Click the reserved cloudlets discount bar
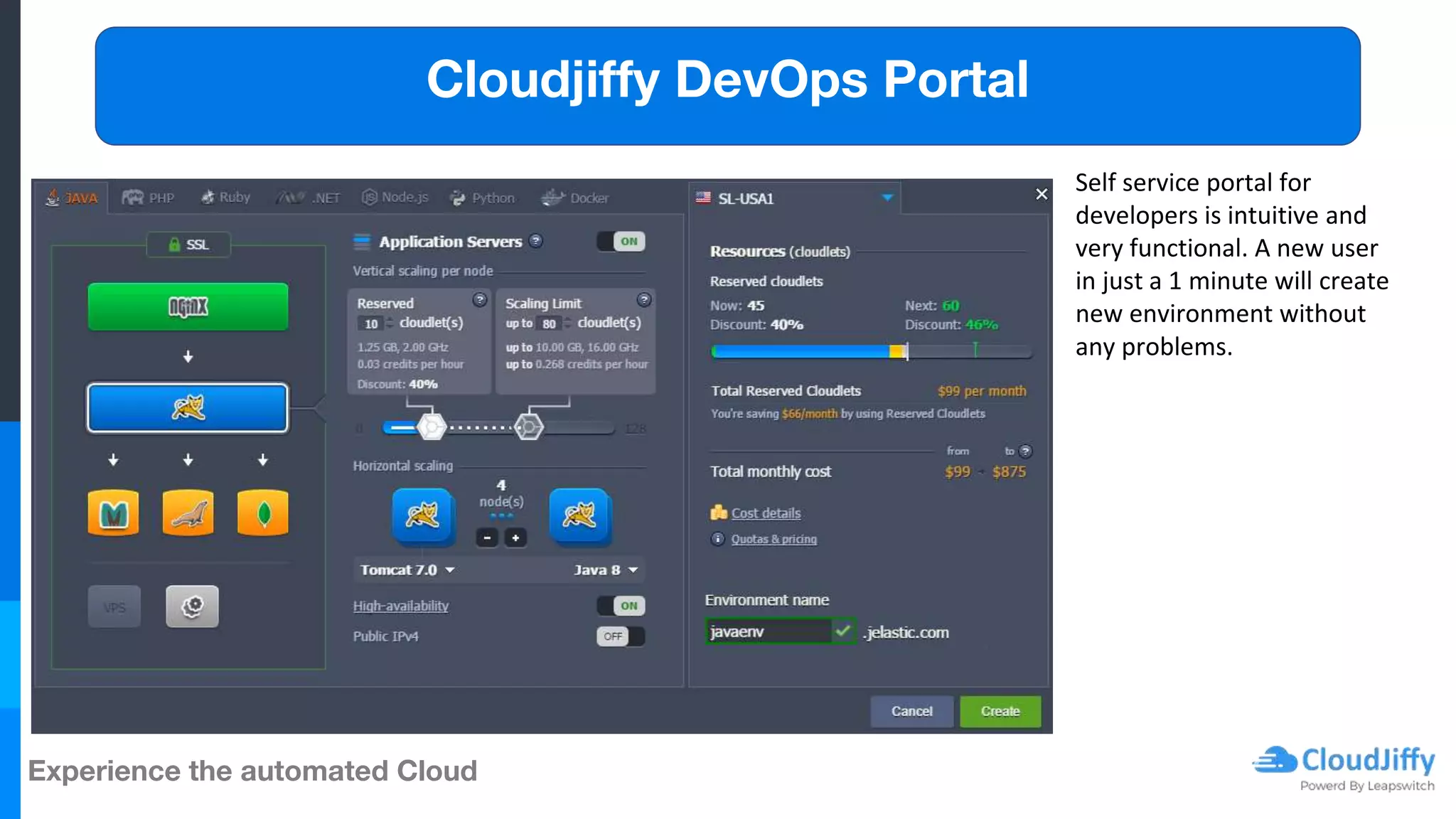This screenshot has width=1456, height=819. (x=871, y=351)
